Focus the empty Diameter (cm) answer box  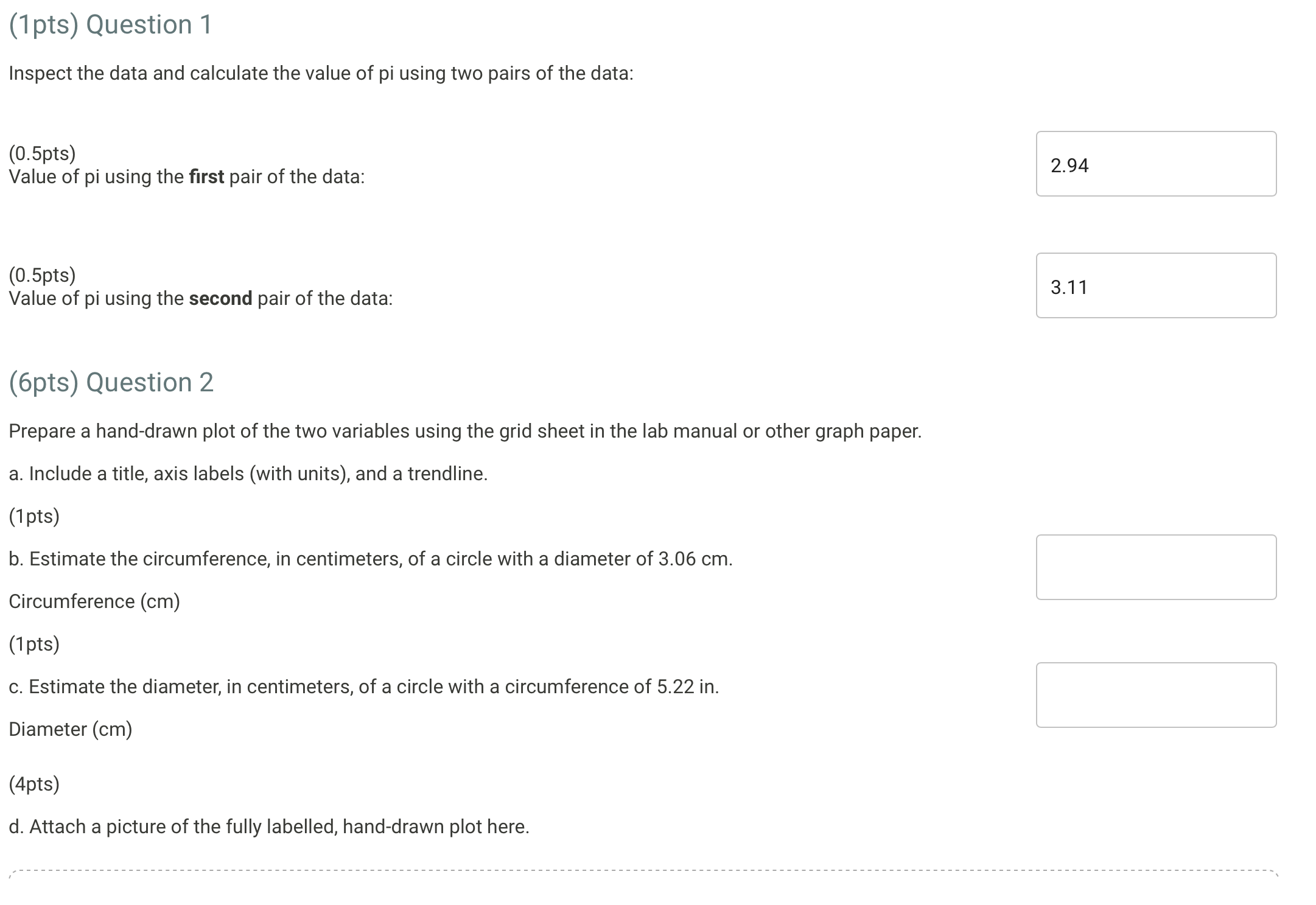1156,695
